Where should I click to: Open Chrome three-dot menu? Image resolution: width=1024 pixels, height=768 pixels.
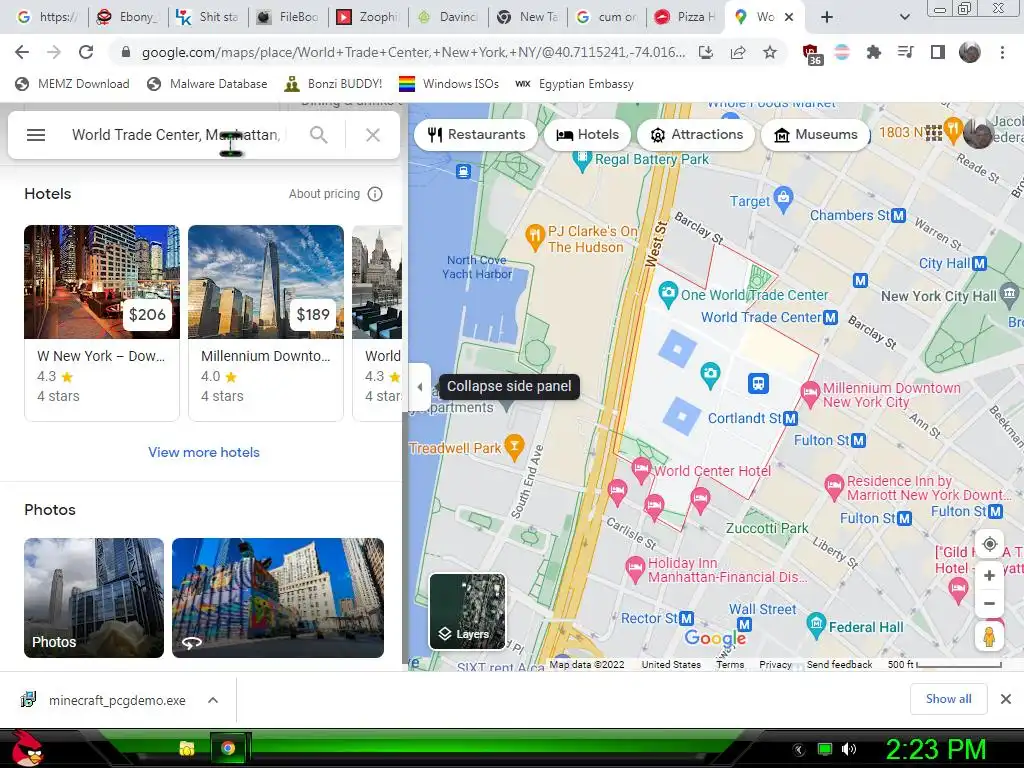[x=1002, y=52]
